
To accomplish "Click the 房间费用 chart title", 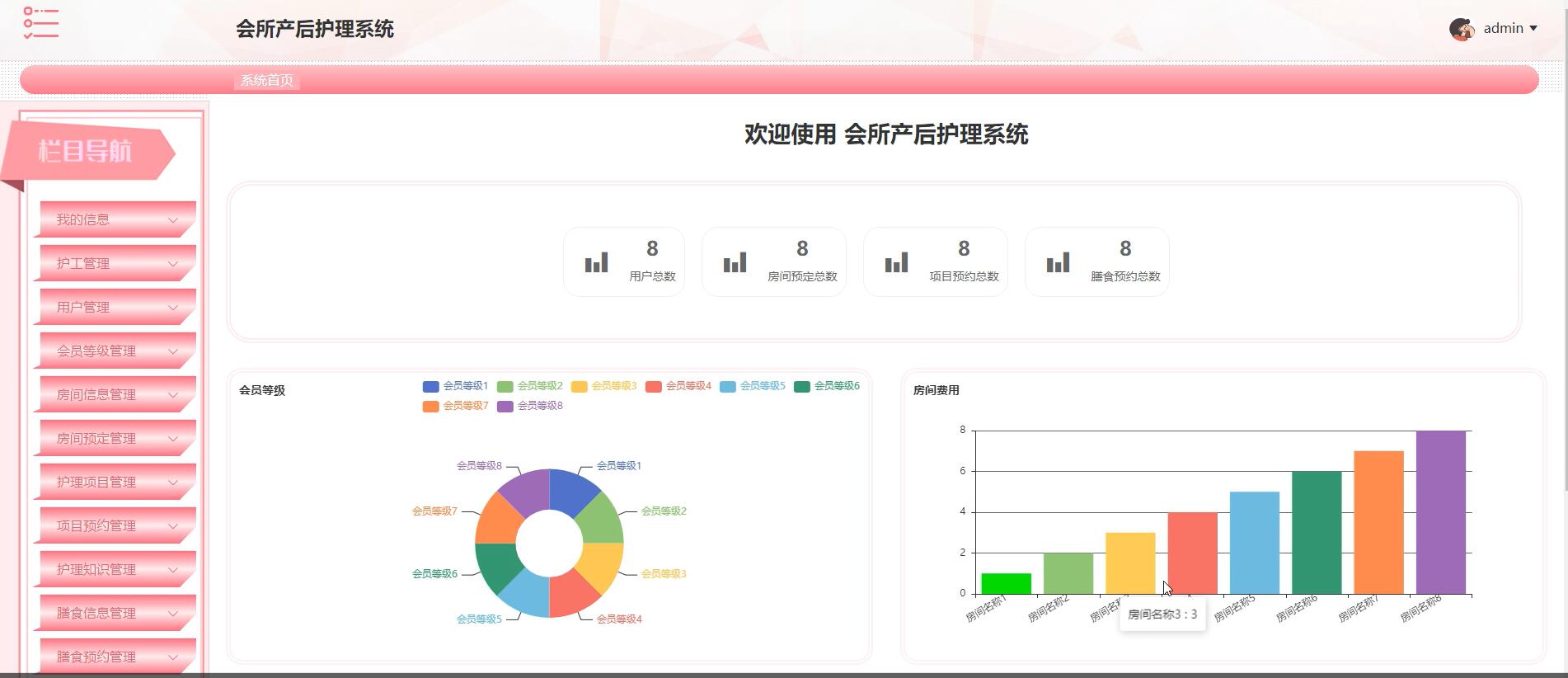I will 936,390.
